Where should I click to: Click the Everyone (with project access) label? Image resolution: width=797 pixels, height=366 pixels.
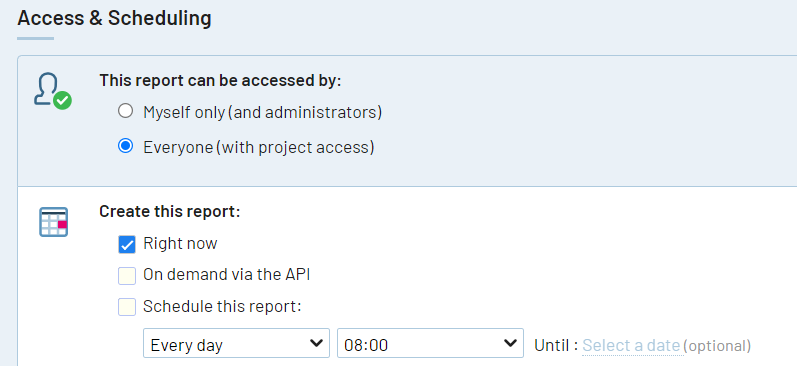(x=259, y=147)
